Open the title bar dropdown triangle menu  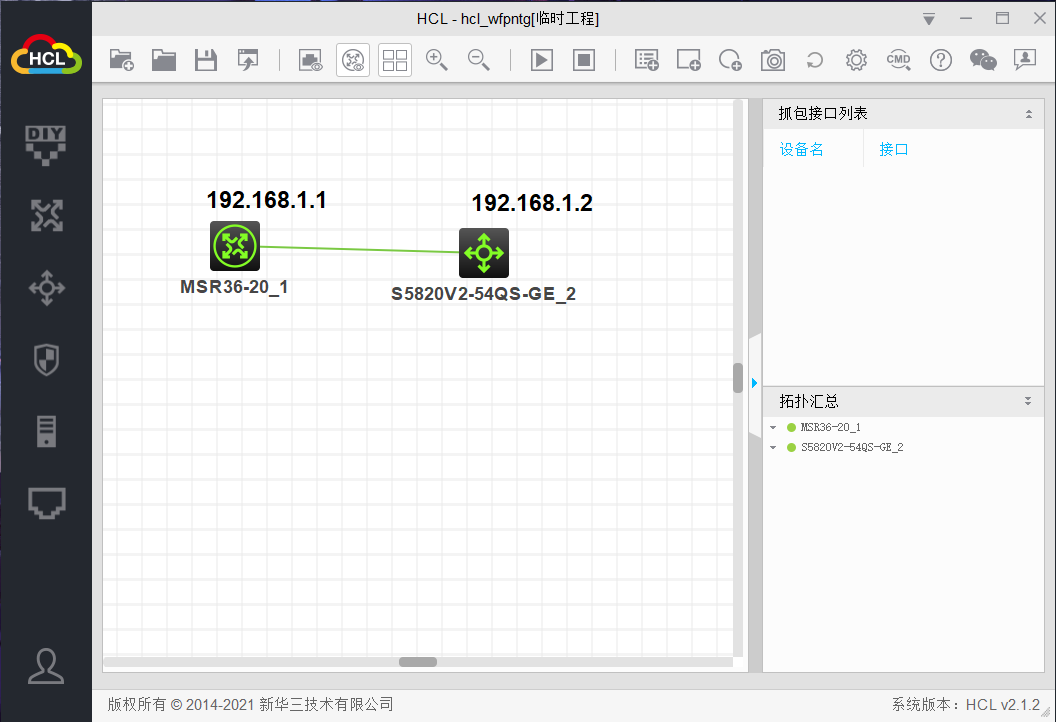(929, 19)
